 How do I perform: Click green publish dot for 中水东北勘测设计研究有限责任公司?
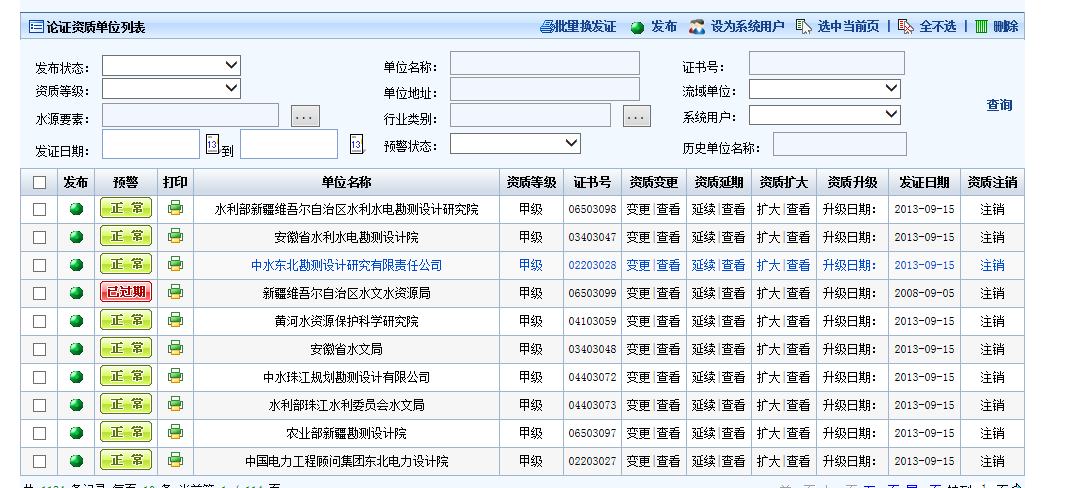(77, 265)
